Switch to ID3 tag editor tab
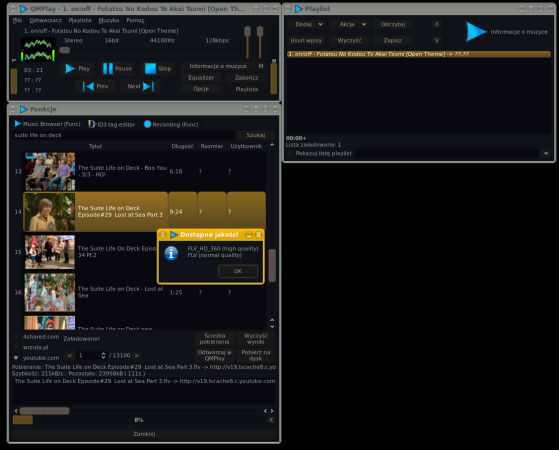The height and width of the screenshot is (450, 559). tap(112, 124)
